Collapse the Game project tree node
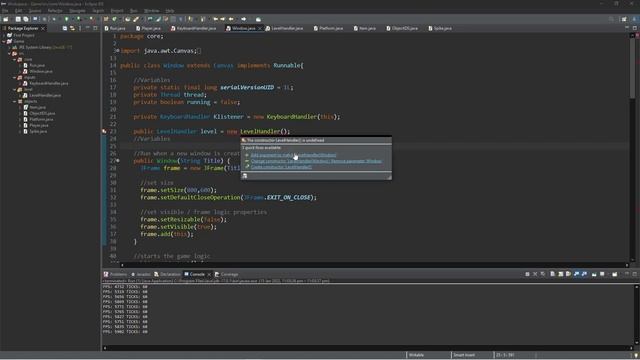Screen dimensions: 640x360 pyautogui.click(x=4, y=41)
